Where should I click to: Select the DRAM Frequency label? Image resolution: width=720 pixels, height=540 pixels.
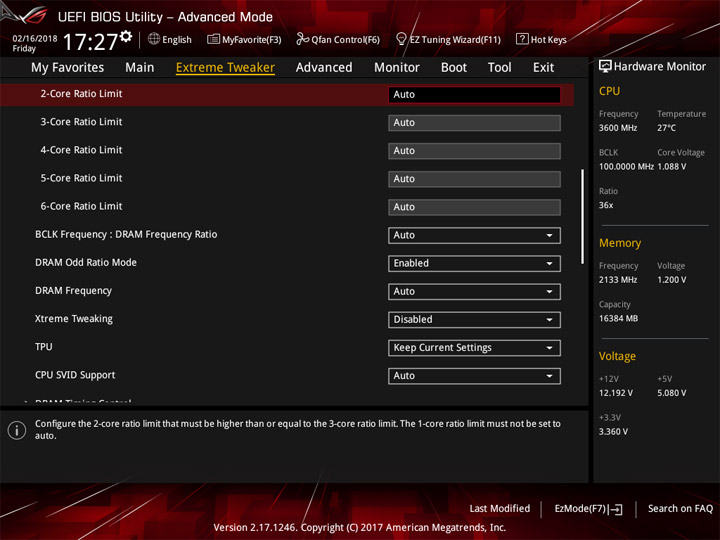73,291
